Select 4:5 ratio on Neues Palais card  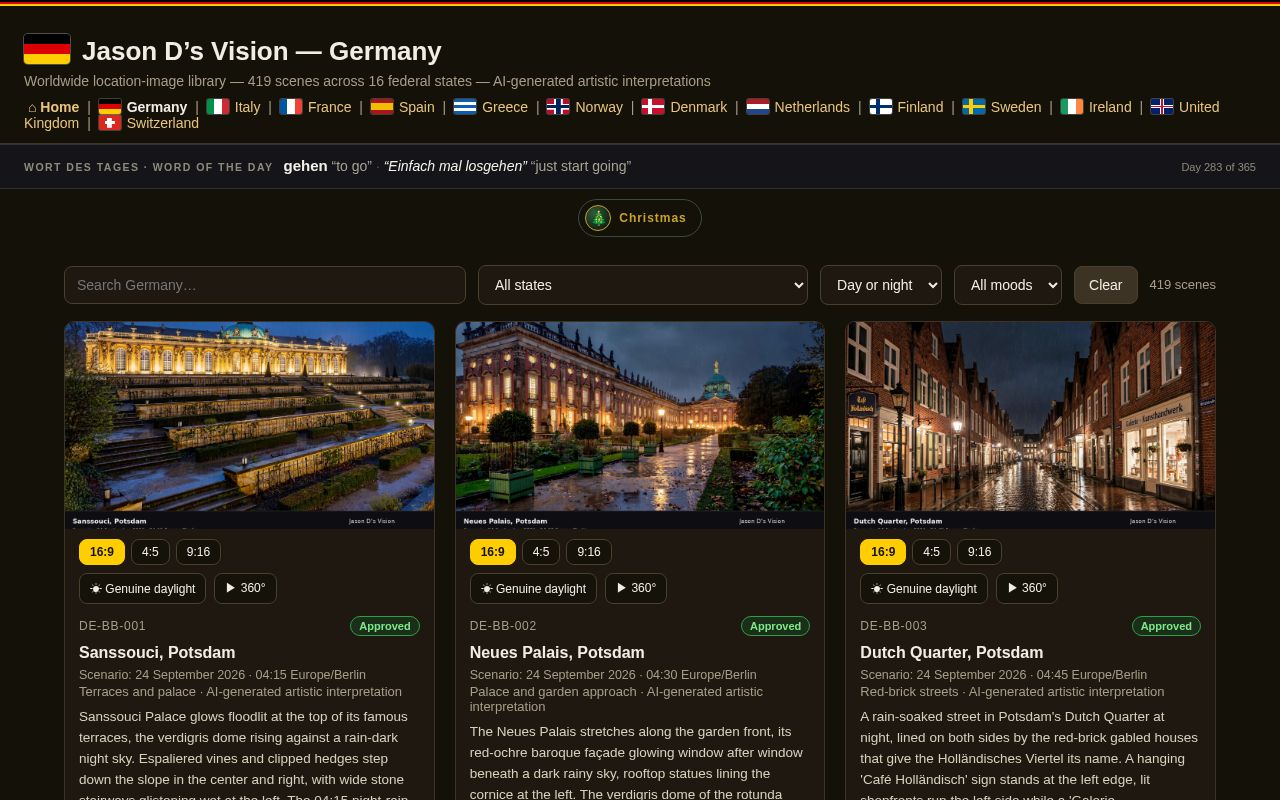tap(541, 552)
